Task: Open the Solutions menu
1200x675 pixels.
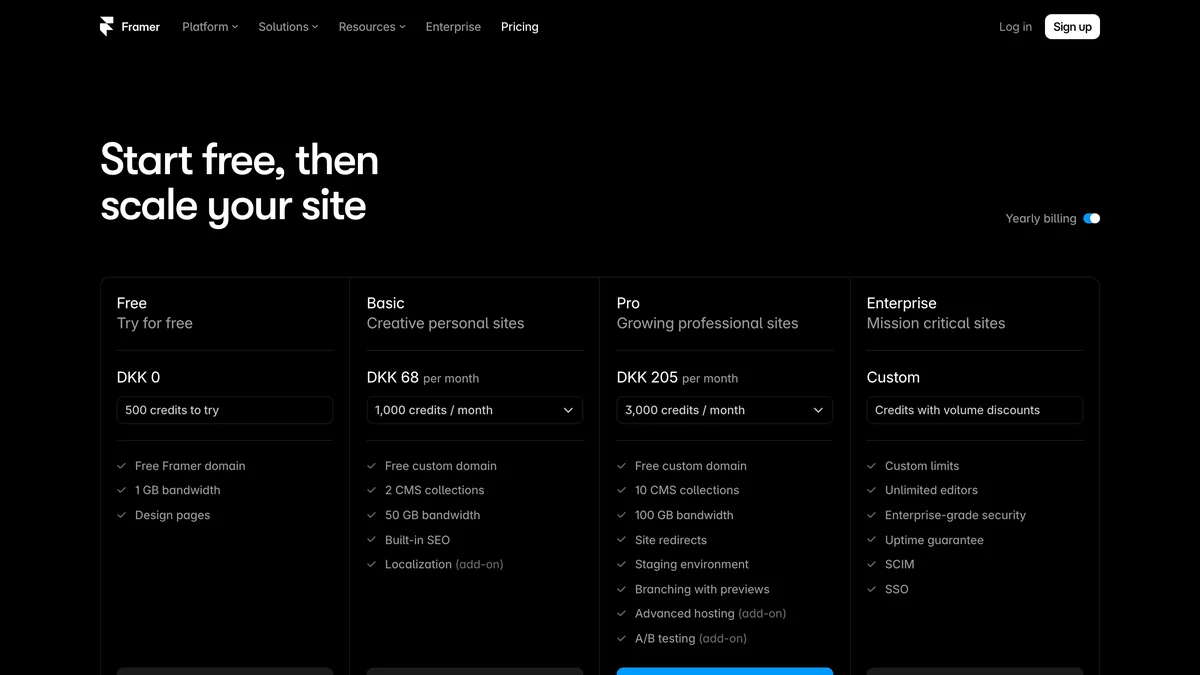Action: [288, 27]
